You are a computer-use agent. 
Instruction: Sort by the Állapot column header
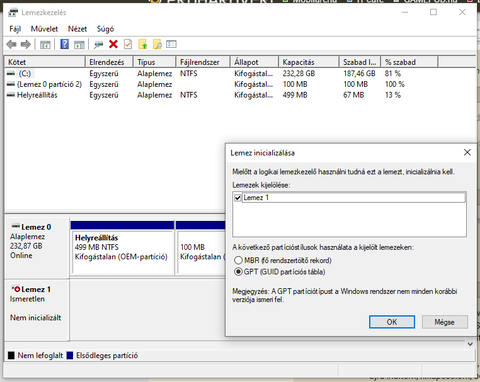pyautogui.click(x=254, y=62)
